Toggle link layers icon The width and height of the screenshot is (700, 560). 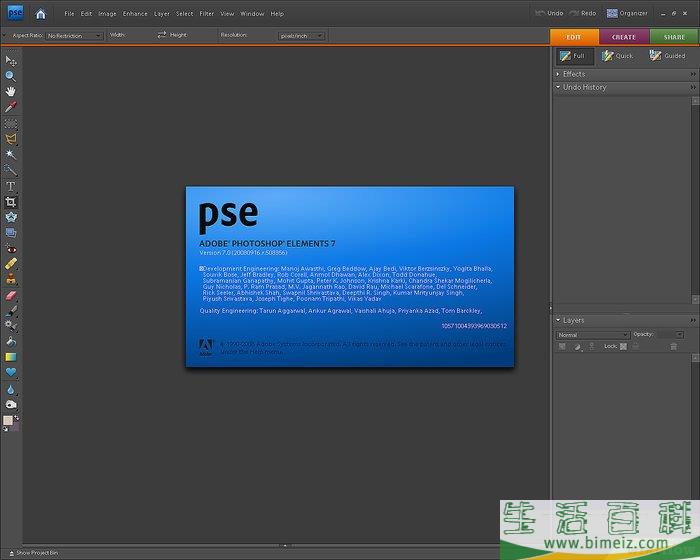(592, 347)
